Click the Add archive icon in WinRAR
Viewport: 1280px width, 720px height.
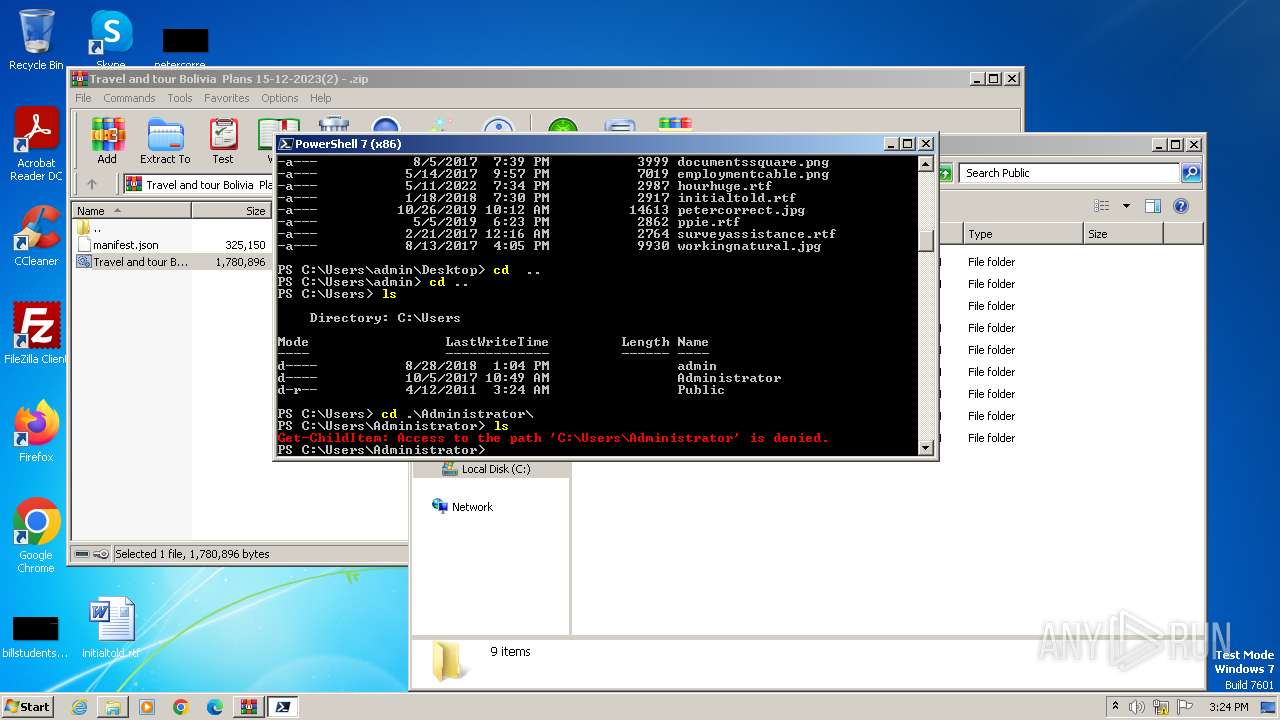tap(107, 140)
